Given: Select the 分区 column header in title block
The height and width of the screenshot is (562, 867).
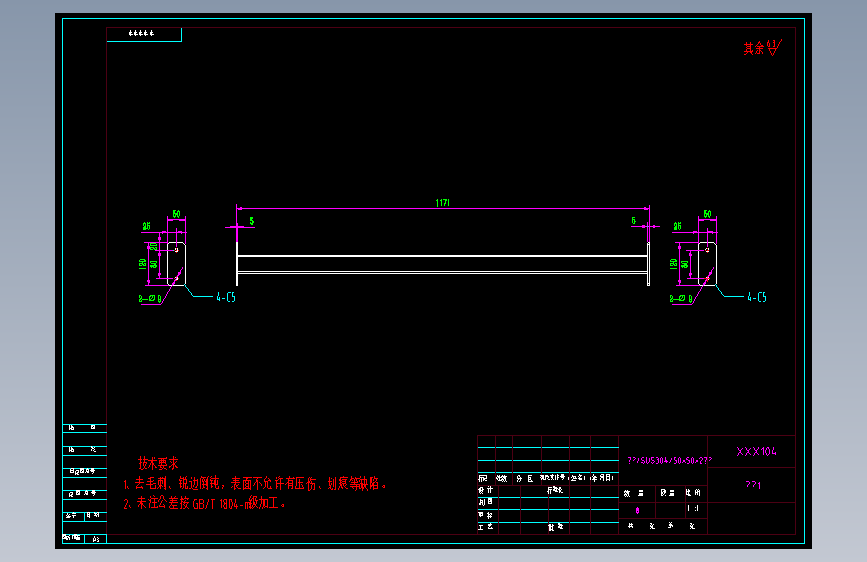Looking at the screenshot, I should tap(524, 478).
